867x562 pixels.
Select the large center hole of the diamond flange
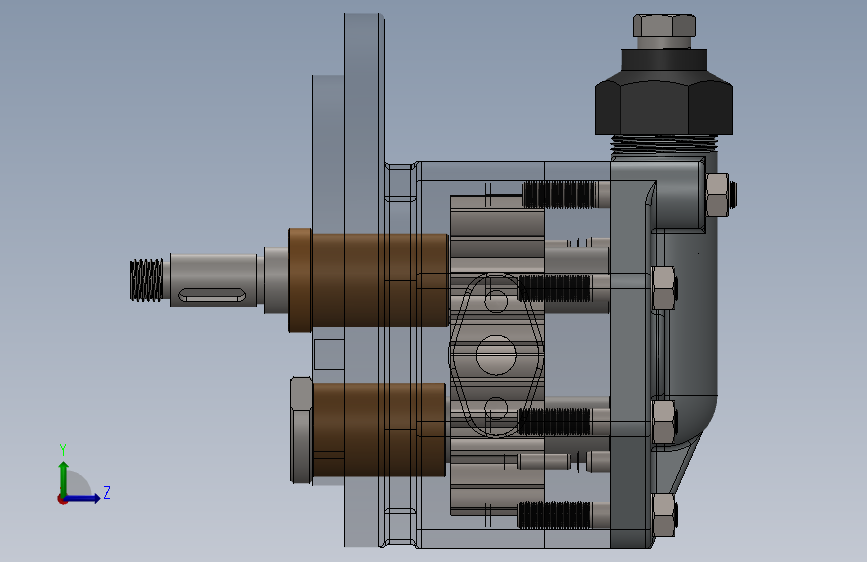point(496,355)
